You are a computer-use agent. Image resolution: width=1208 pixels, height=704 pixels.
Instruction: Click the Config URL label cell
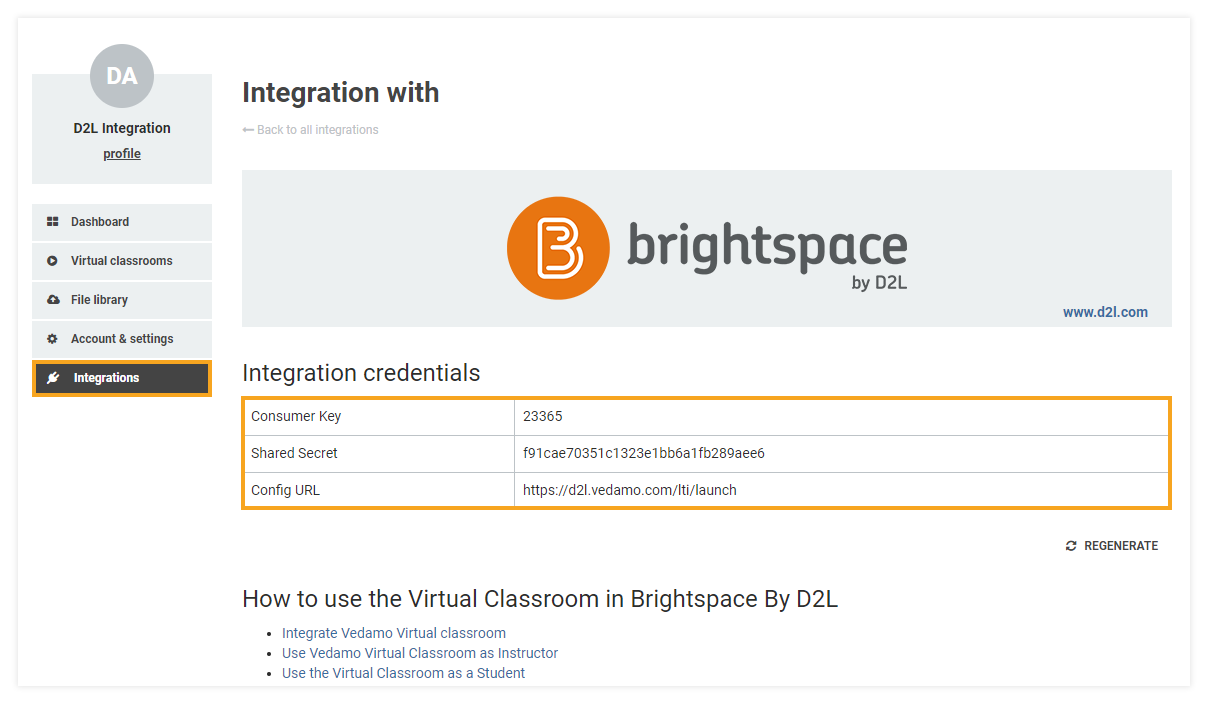tap(379, 490)
